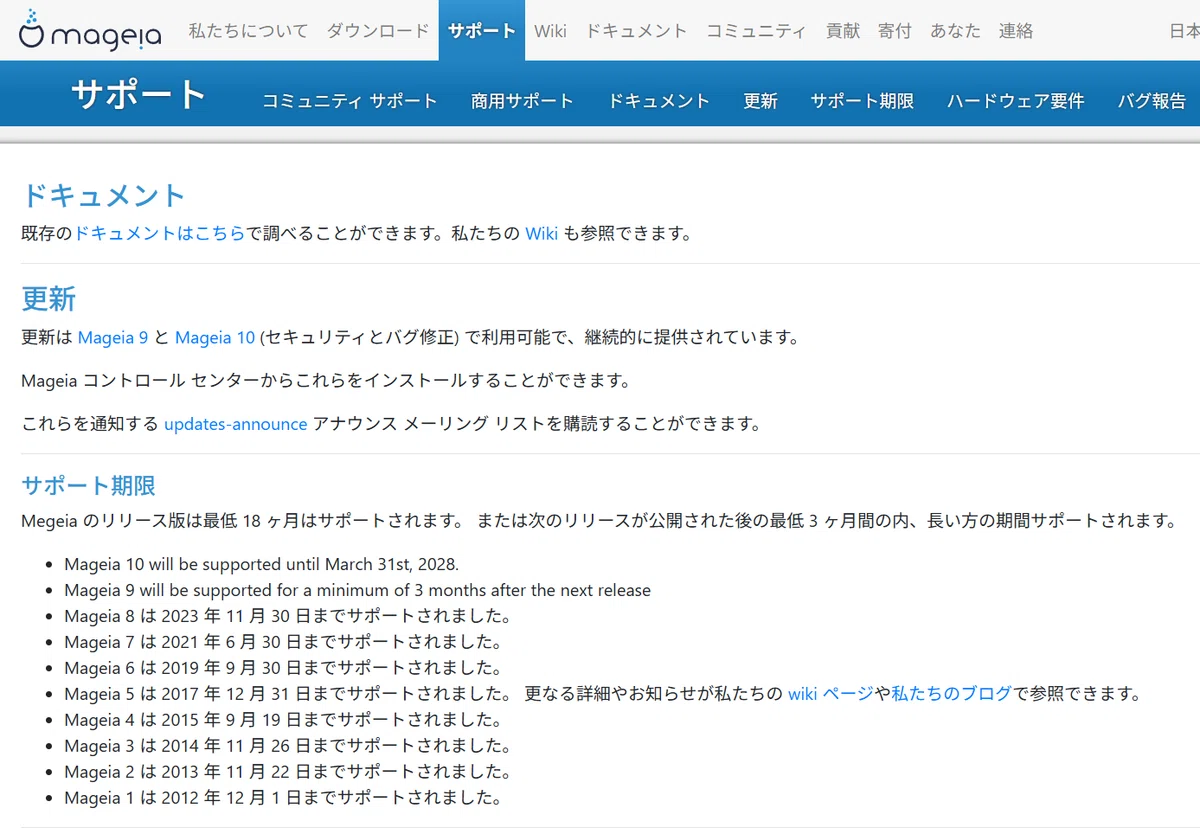Open ドキュメント in top navigation bar
This screenshot has width=1200, height=840.
[x=636, y=31]
